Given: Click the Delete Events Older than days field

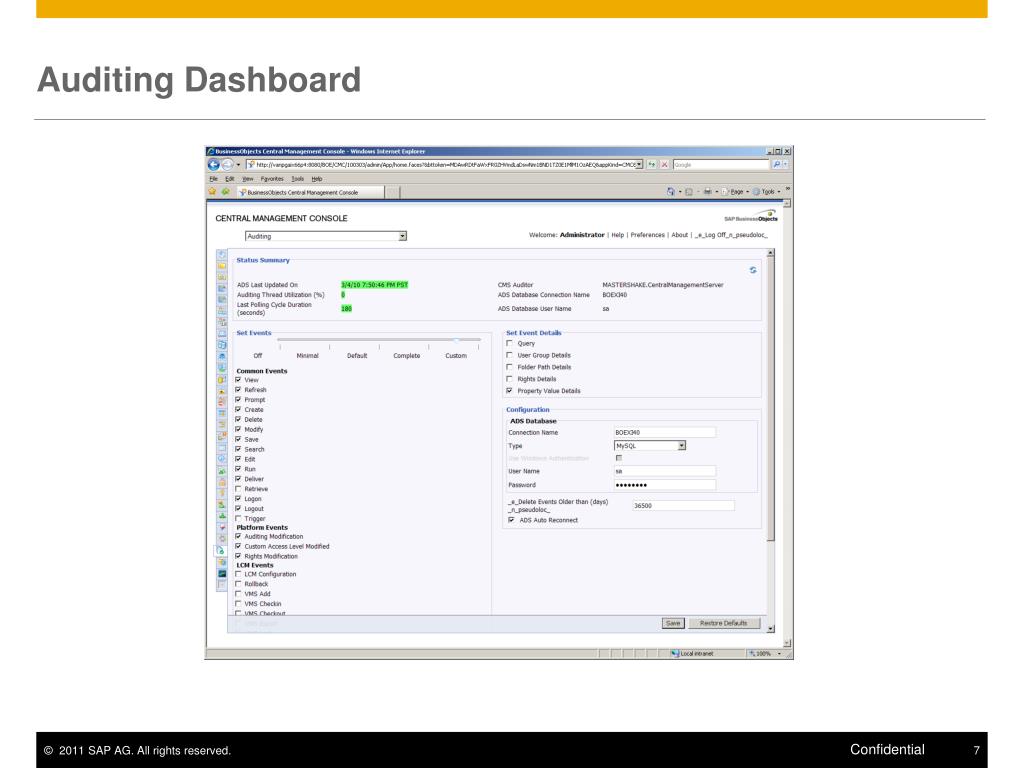Looking at the screenshot, I should (x=683, y=505).
